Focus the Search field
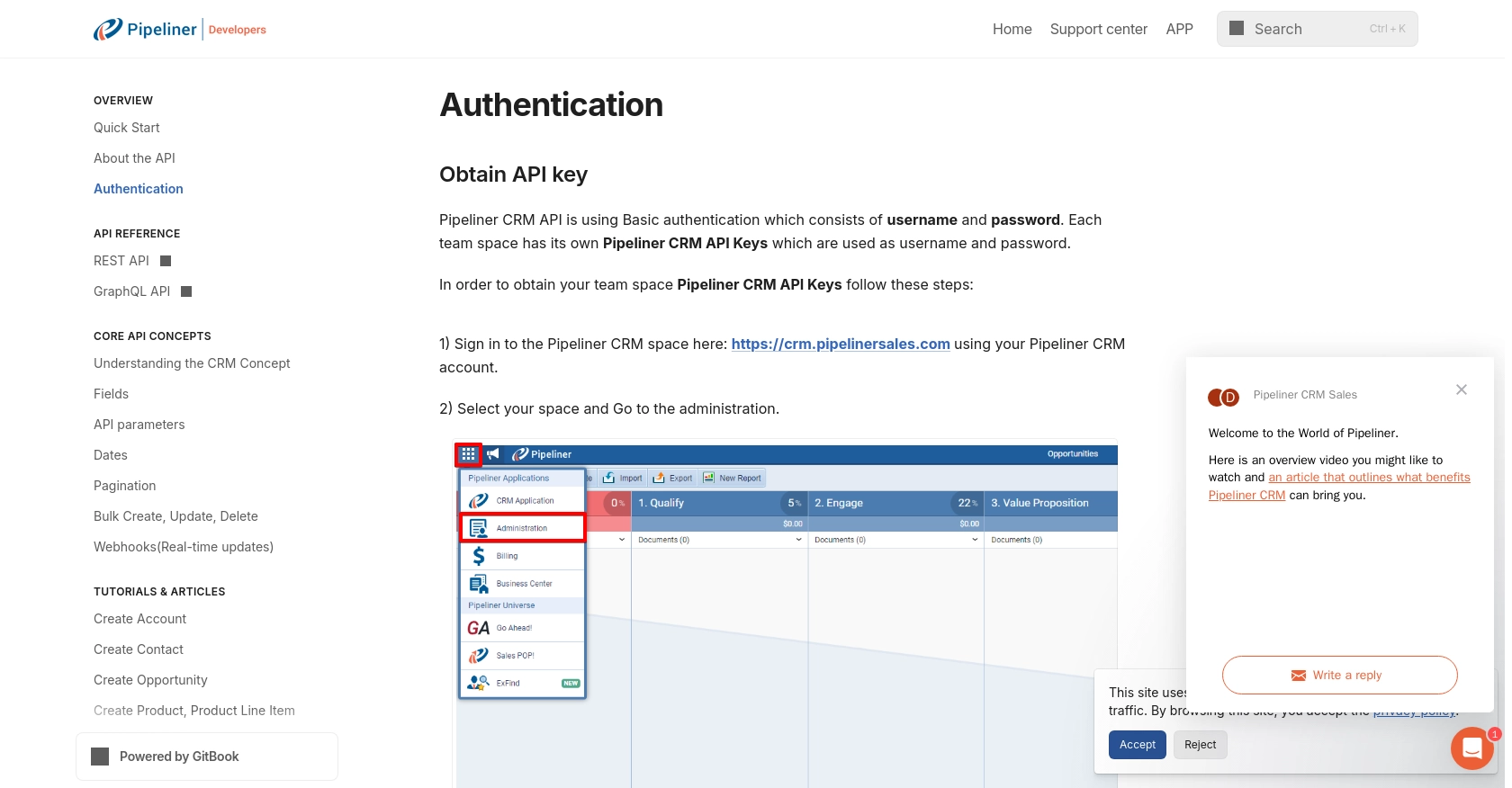The width and height of the screenshot is (1512, 788). (1318, 29)
